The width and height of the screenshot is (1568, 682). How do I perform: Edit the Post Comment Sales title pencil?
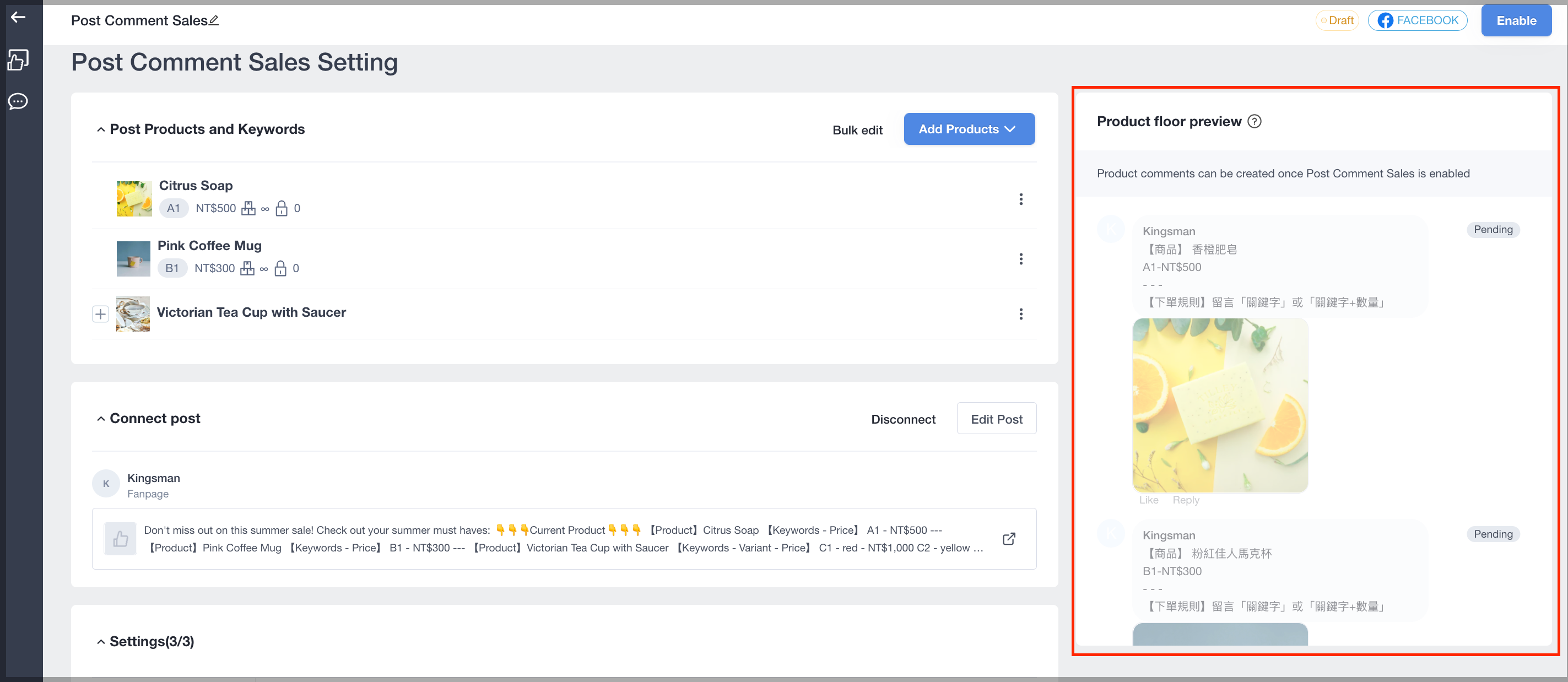[x=214, y=20]
